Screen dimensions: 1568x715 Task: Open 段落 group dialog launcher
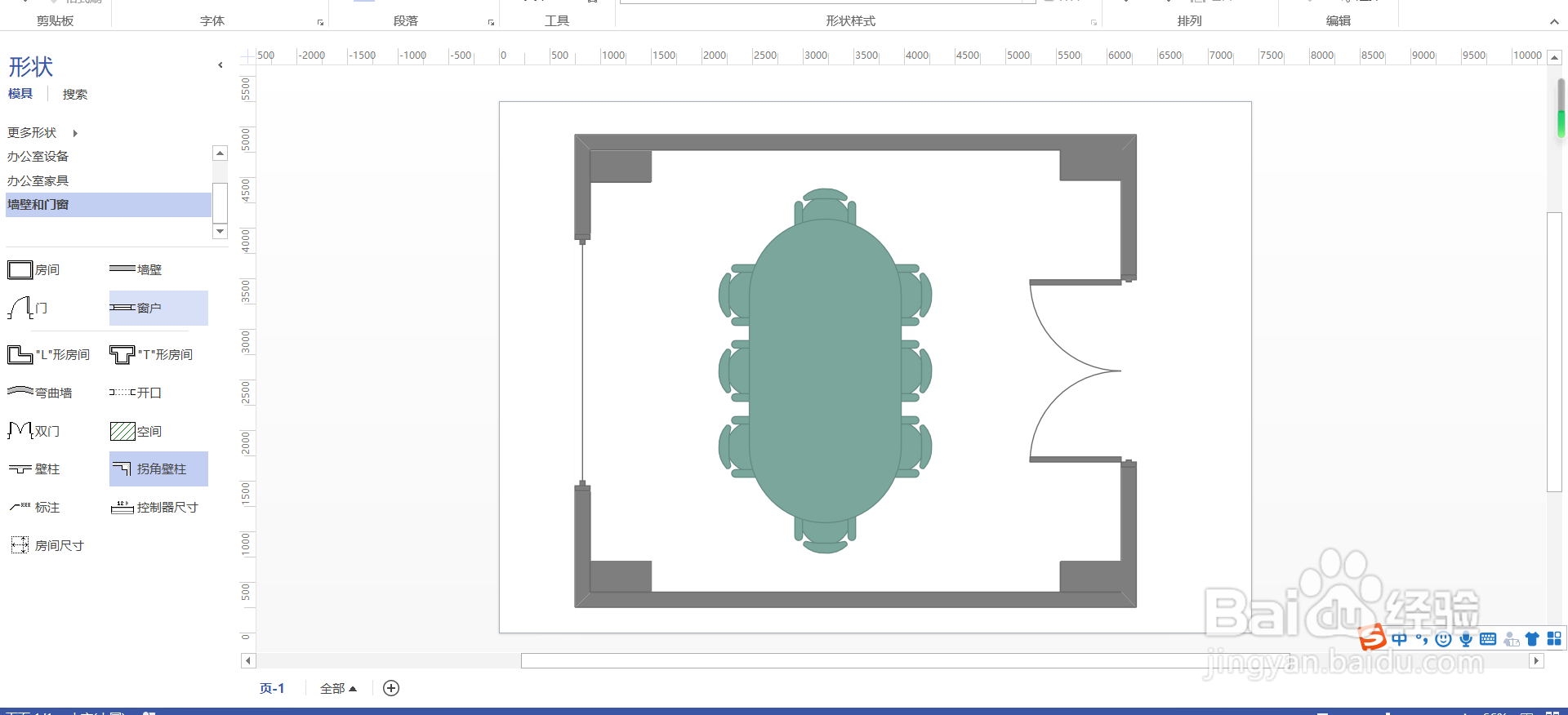(491, 22)
